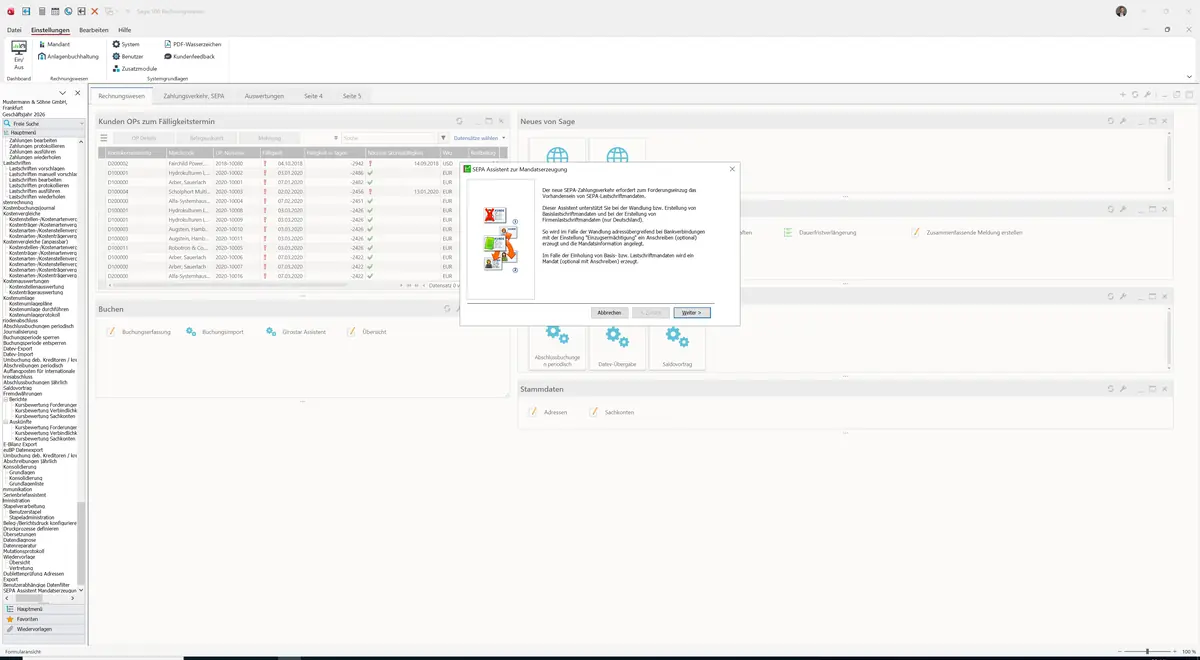1200x660 pixels.
Task: Open Anlagenbuchhaltung from the ribbon
Action: point(67,57)
